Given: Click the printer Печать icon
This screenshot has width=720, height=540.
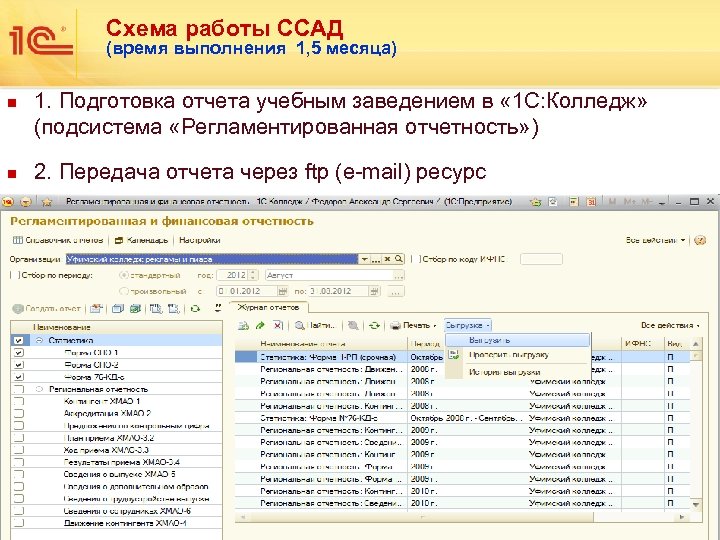Looking at the screenshot, I should click(395, 326).
